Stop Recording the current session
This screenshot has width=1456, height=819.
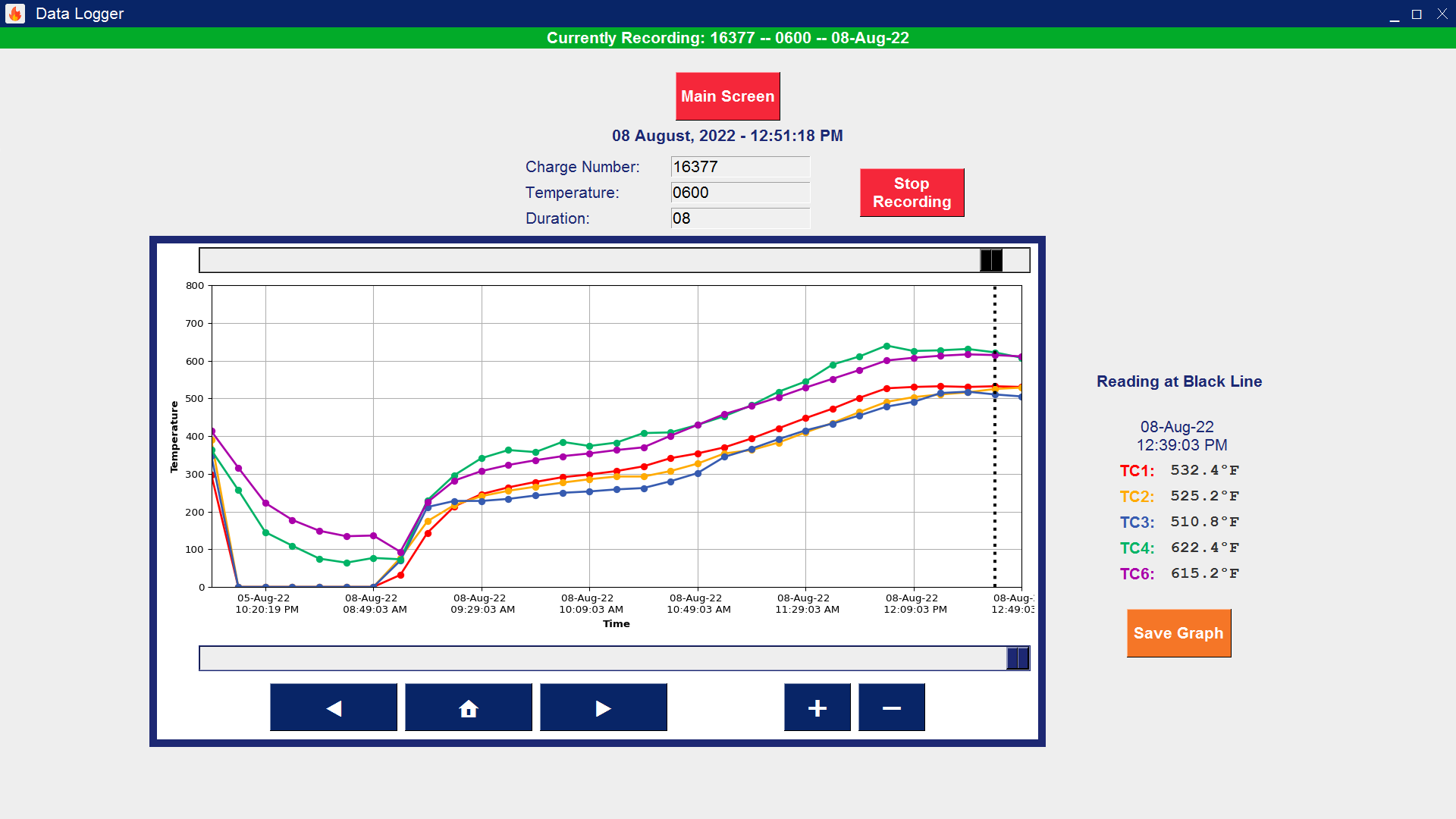(912, 193)
